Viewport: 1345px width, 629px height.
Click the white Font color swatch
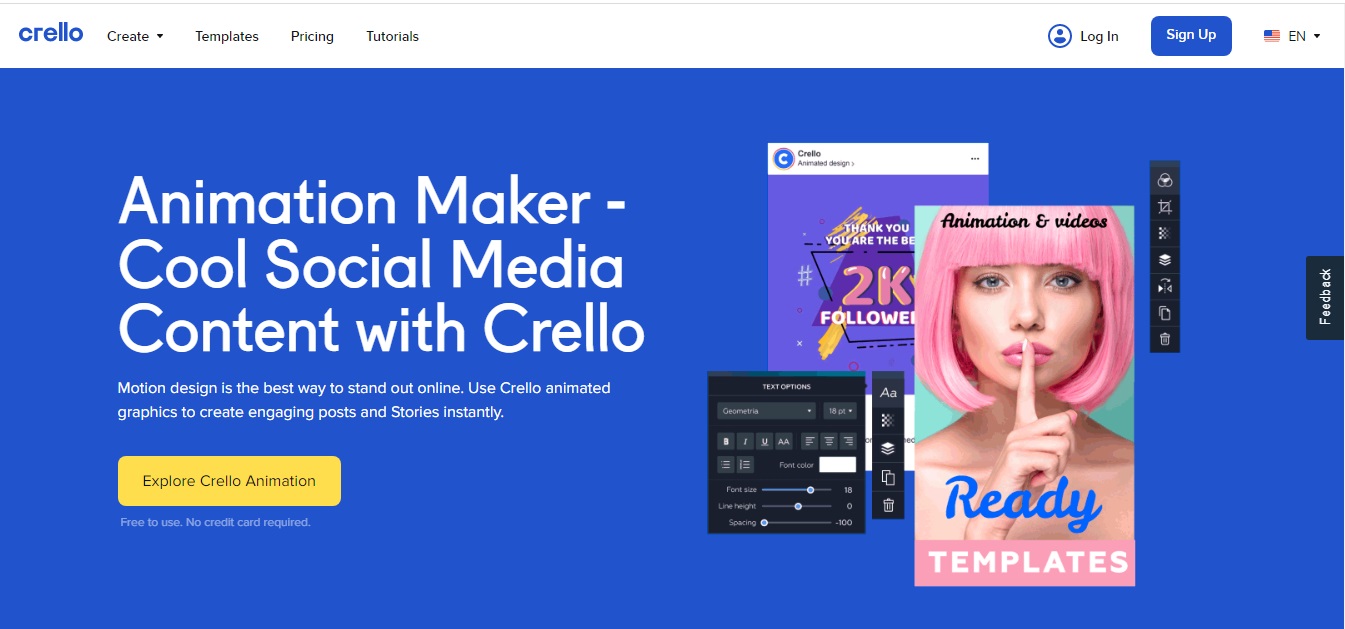coord(838,464)
